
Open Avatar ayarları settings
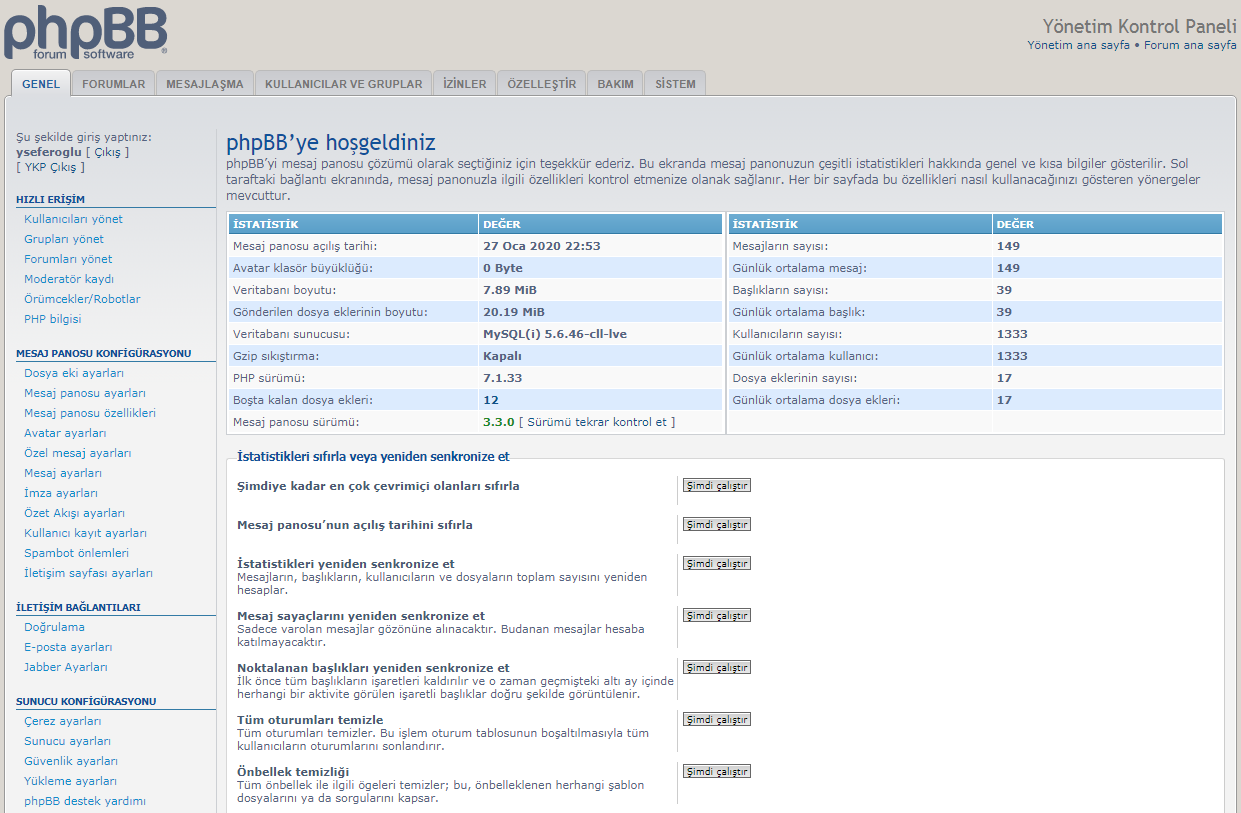pyautogui.click(x=65, y=433)
